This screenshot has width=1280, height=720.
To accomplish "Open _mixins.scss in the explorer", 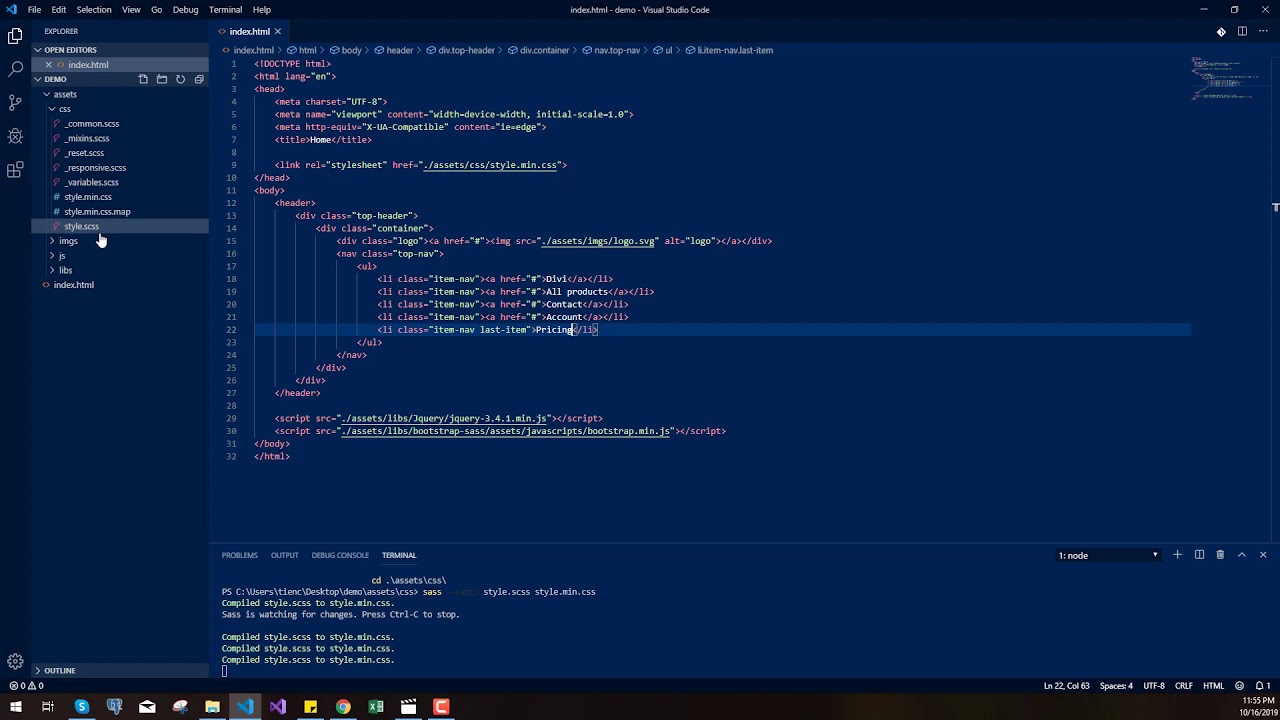I will pos(87,138).
